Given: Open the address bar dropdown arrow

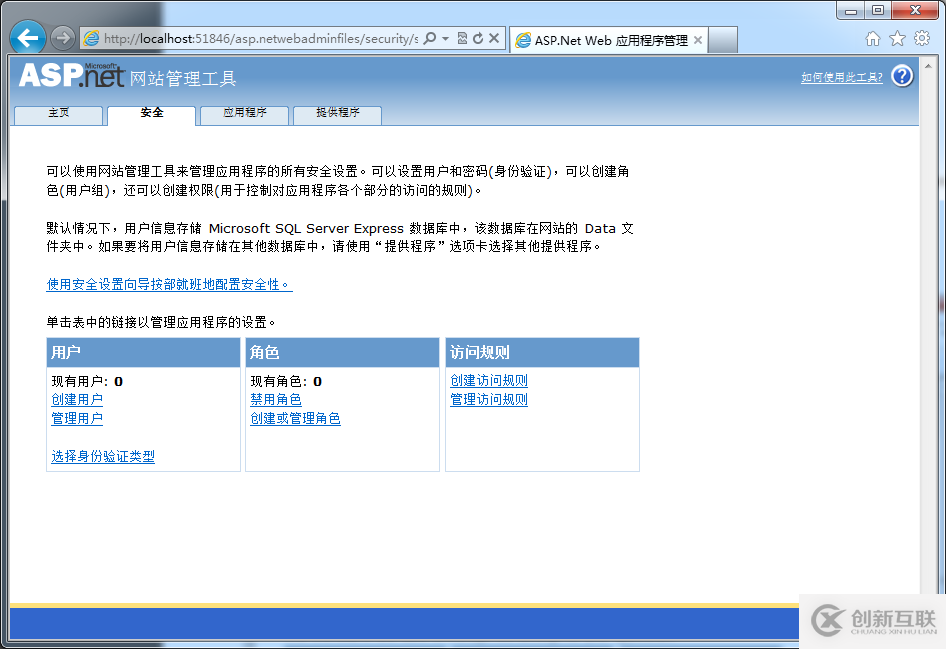Looking at the screenshot, I should tap(445, 38).
